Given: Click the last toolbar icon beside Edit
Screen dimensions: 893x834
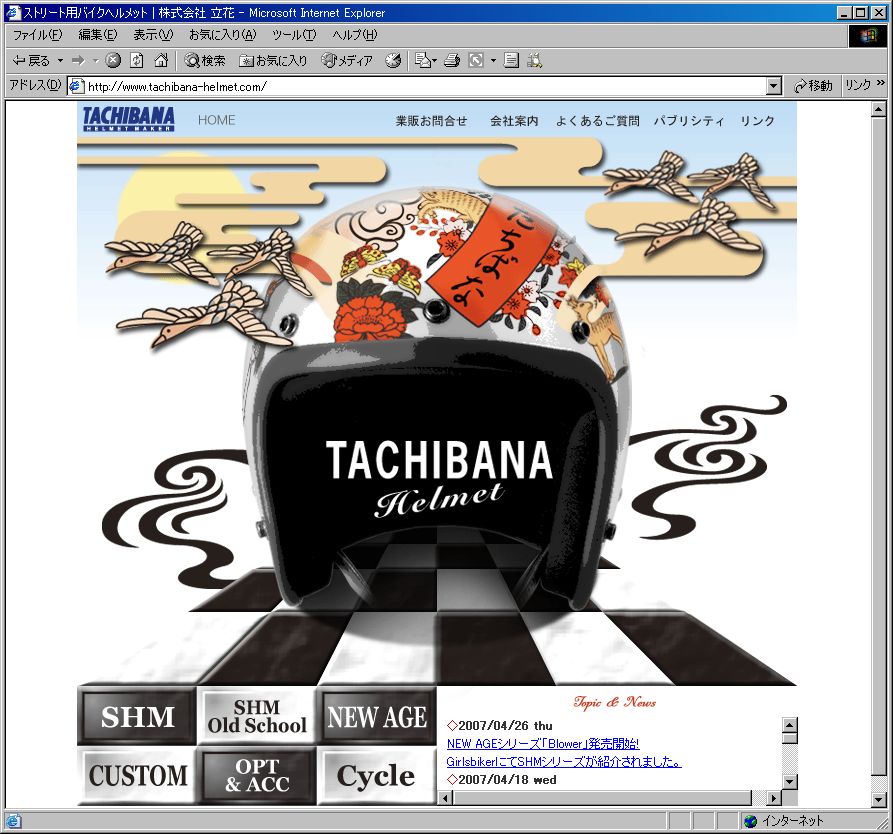Looking at the screenshot, I should click(x=534, y=60).
